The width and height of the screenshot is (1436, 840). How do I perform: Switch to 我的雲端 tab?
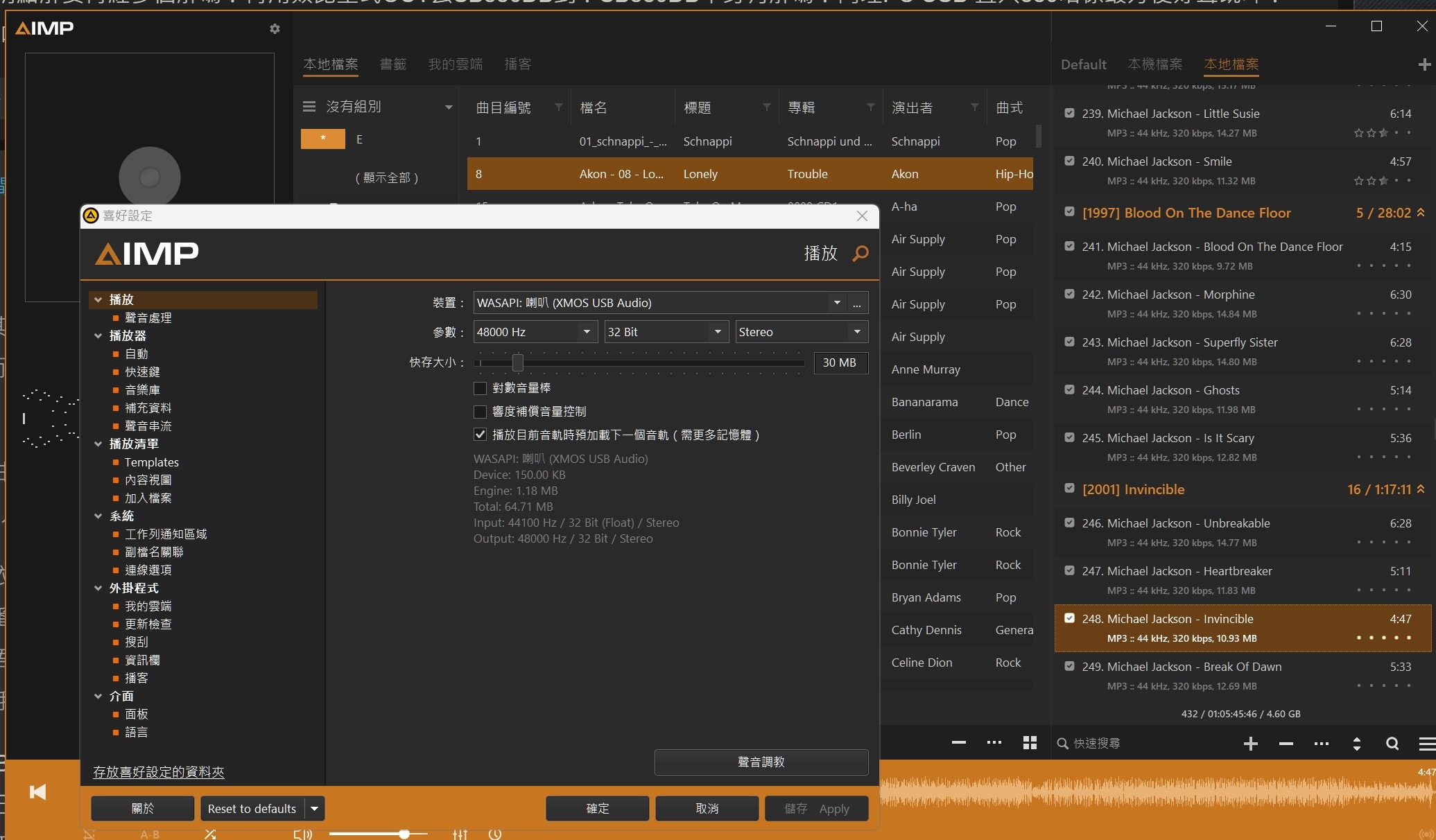click(456, 64)
